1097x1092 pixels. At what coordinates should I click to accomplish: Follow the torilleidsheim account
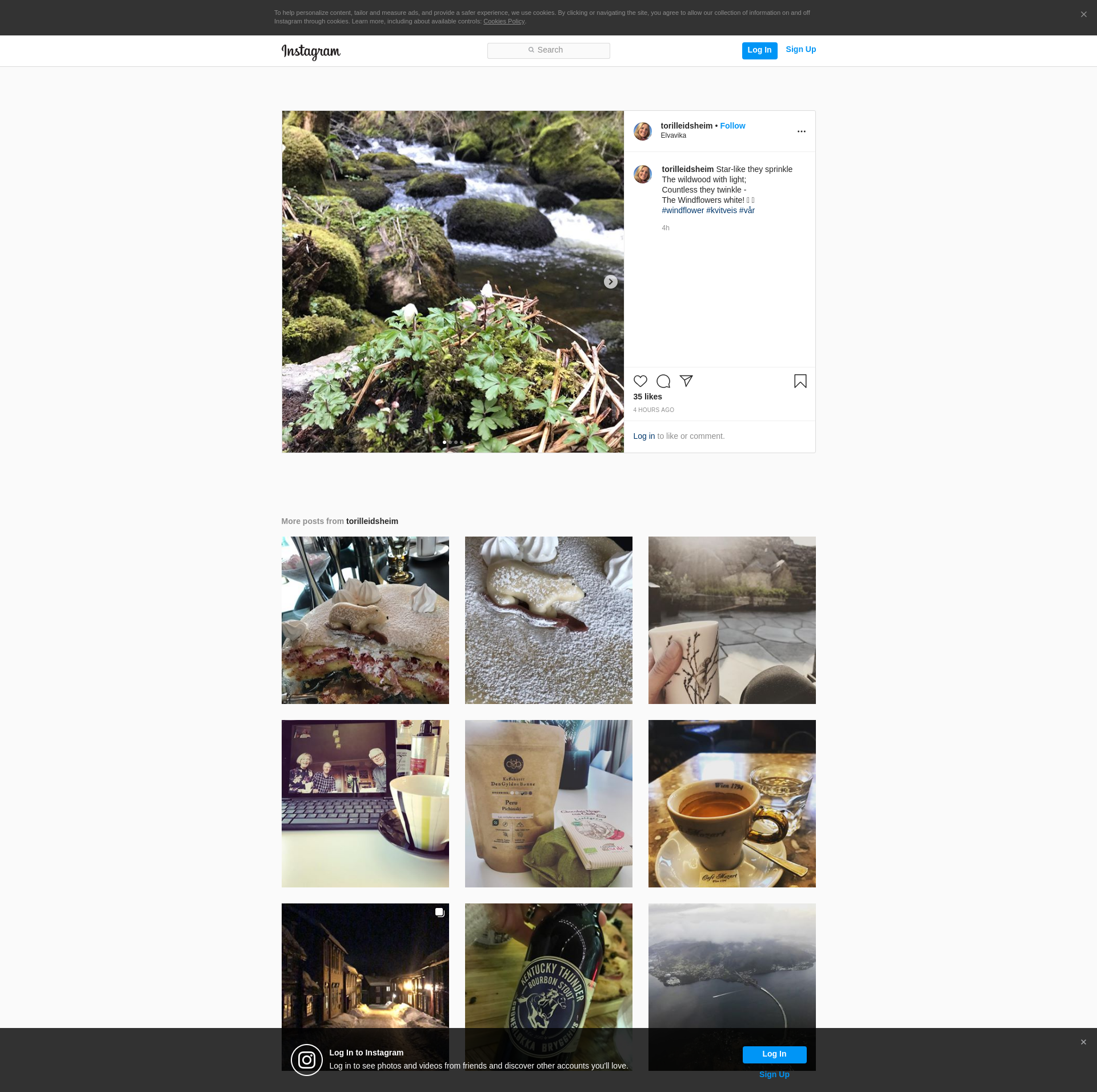click(x=732, y=126)
